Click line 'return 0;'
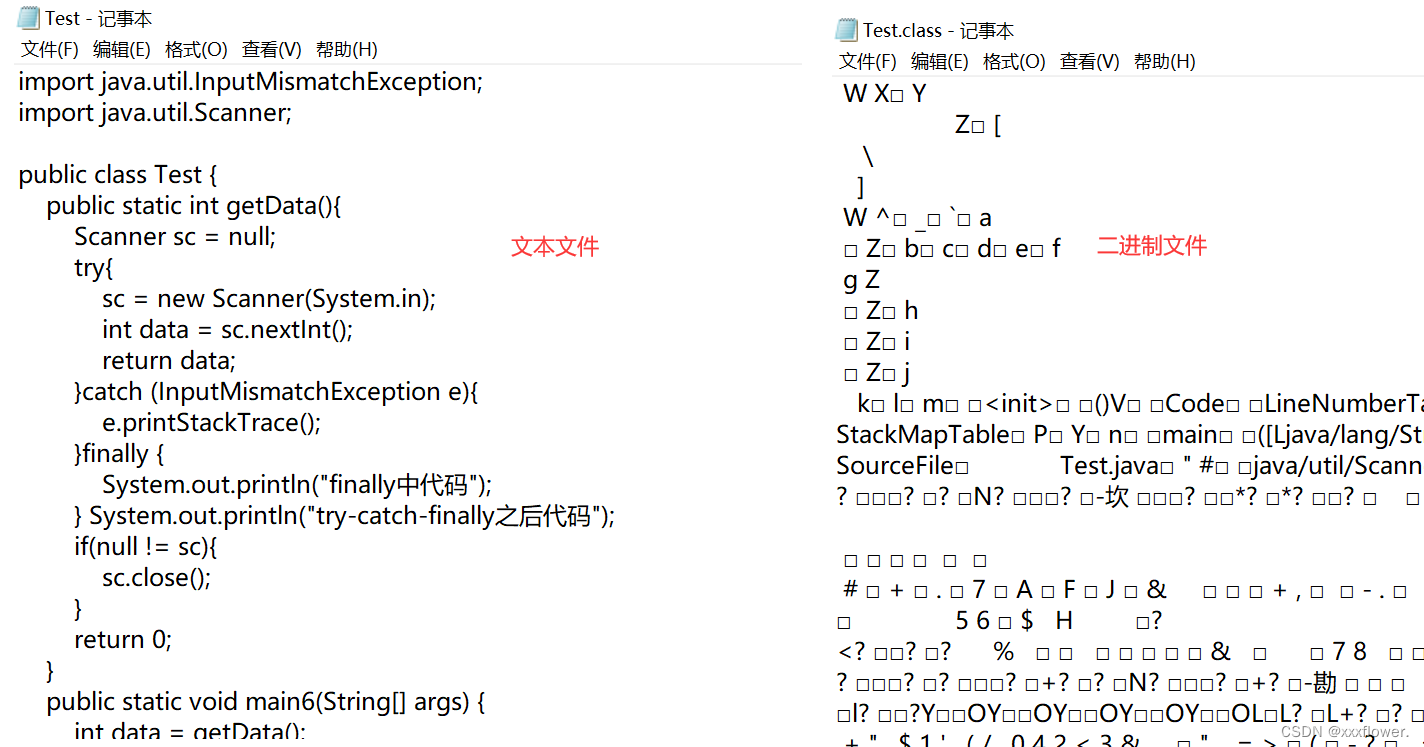This screenshot has width=1424, height=747. (123, 640)
